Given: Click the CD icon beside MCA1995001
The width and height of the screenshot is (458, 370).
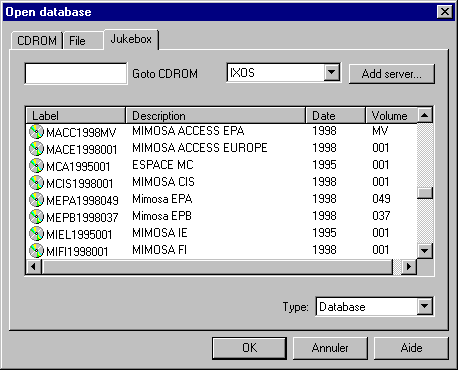Looking at the screenshot, I should [36, 166].
